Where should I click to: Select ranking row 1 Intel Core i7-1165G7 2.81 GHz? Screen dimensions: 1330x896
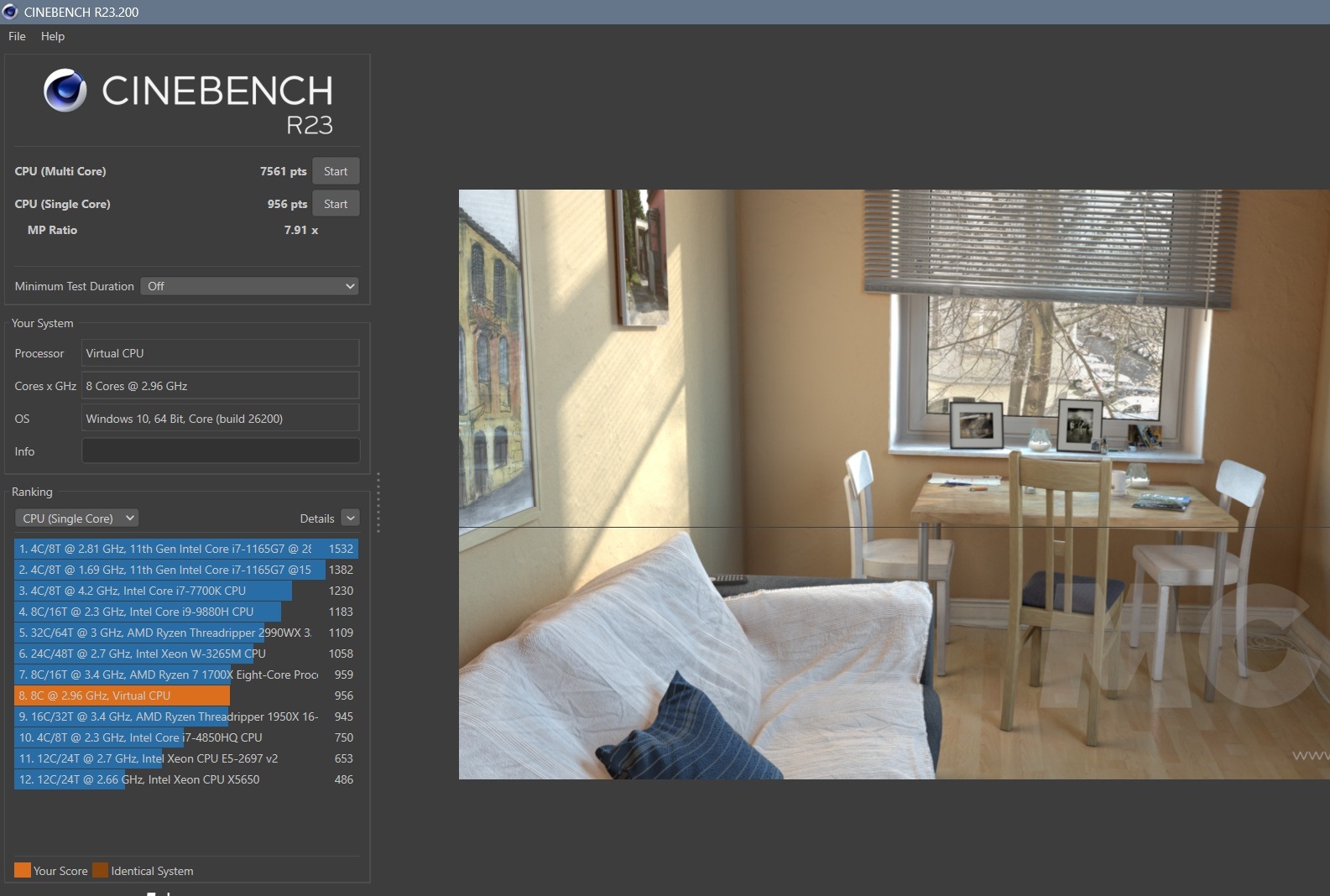[186, 549]
